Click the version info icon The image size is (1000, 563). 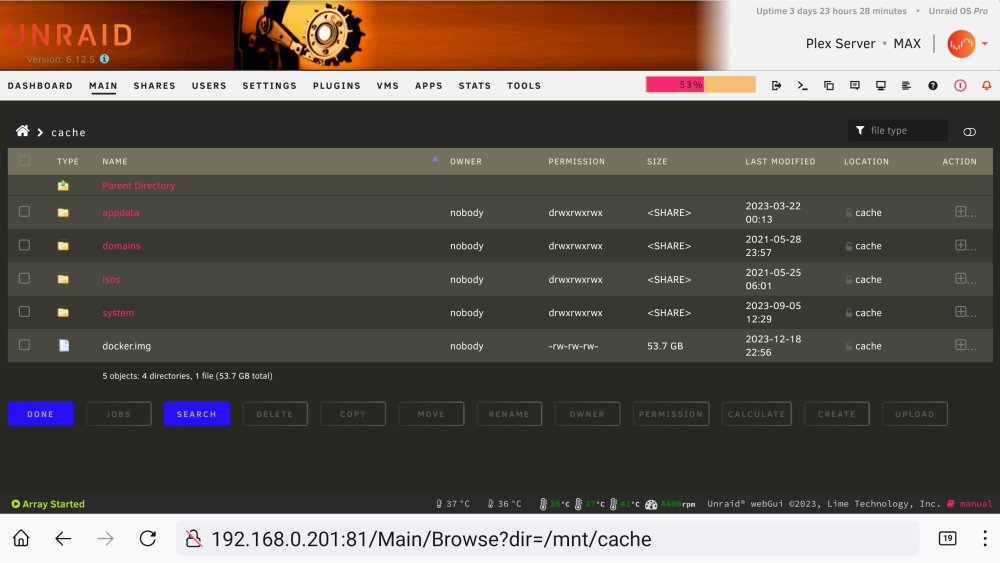105,59
